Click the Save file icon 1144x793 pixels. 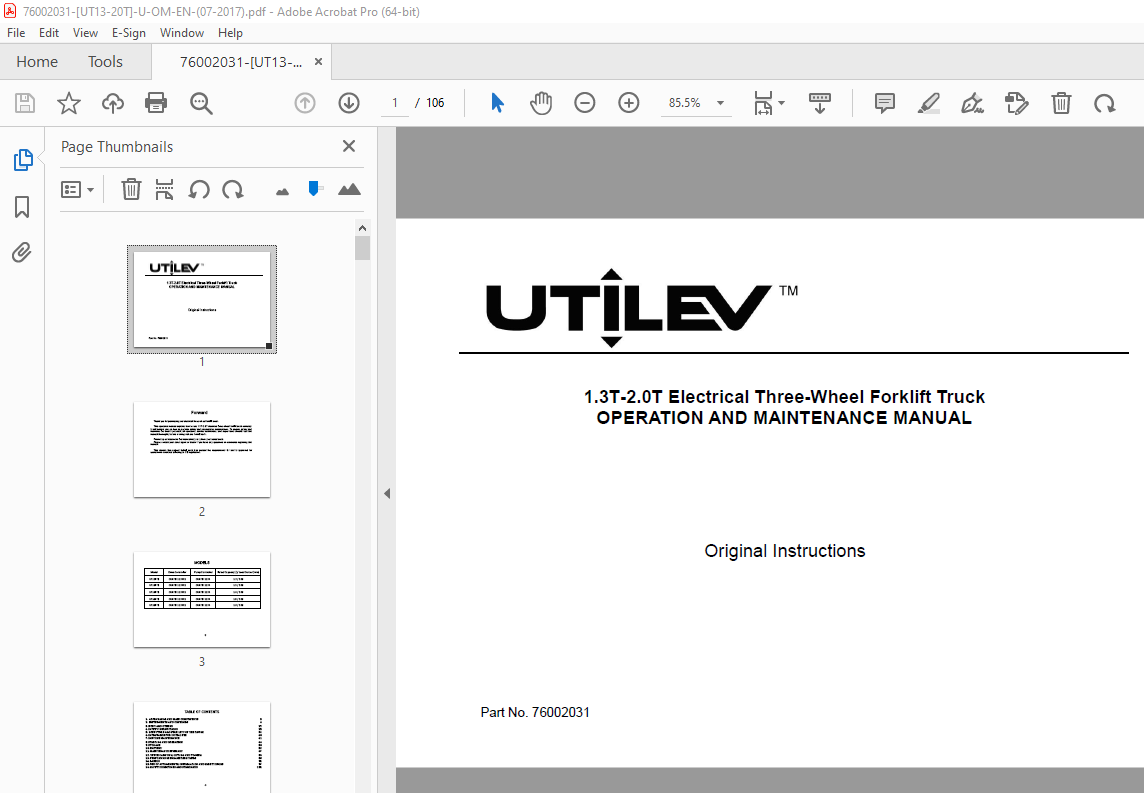25,103
